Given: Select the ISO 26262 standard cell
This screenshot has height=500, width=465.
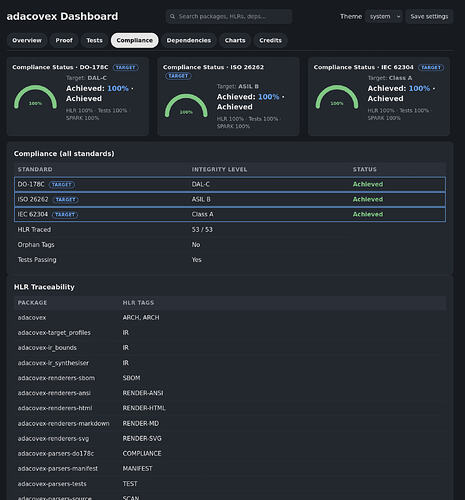Looking at the screenshot, I should click(x=33, y=199).
